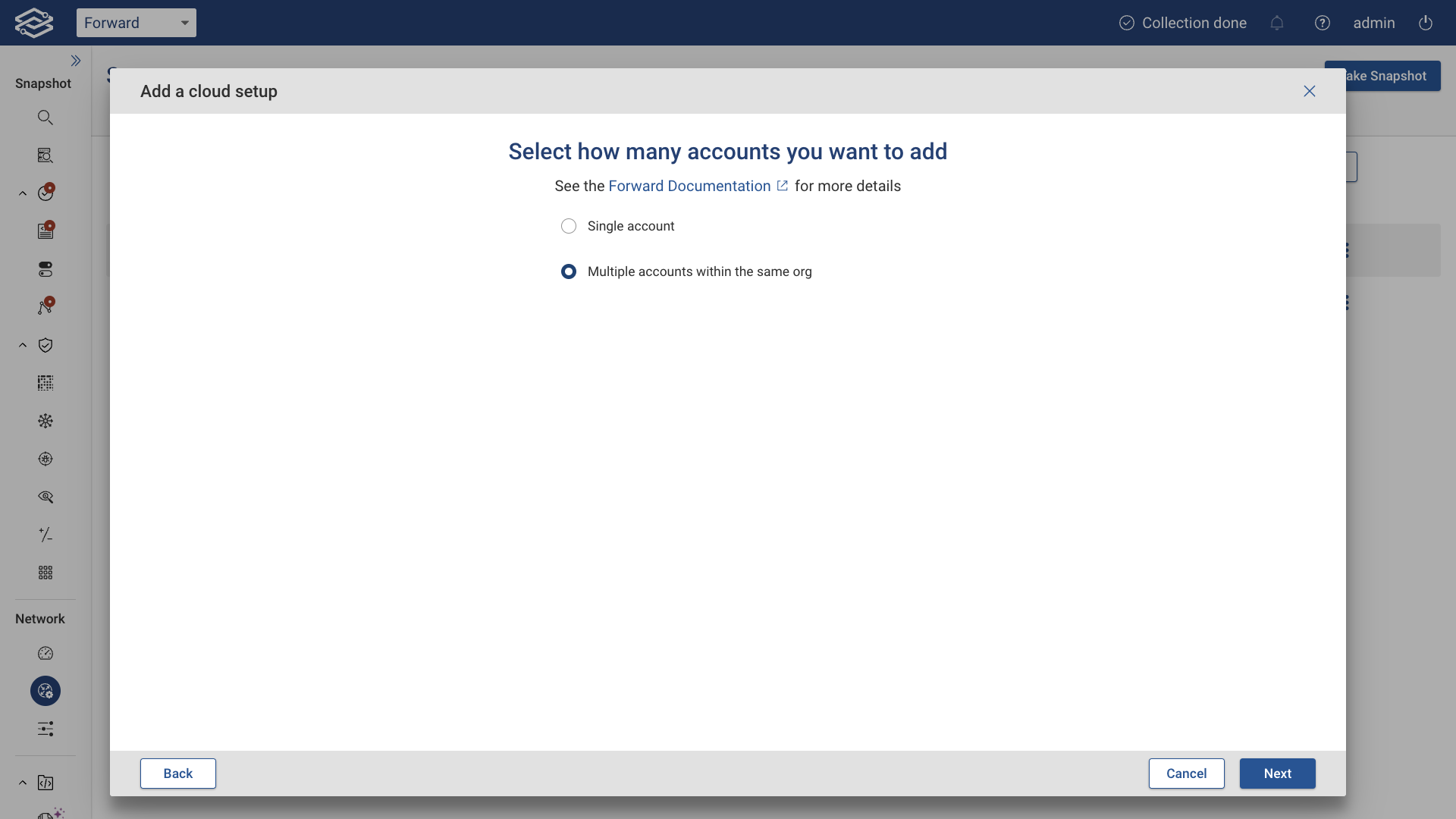Open the Forward snapshot dropdown
Viewport: 1456px width, 819px height.
tap(136, 23)
